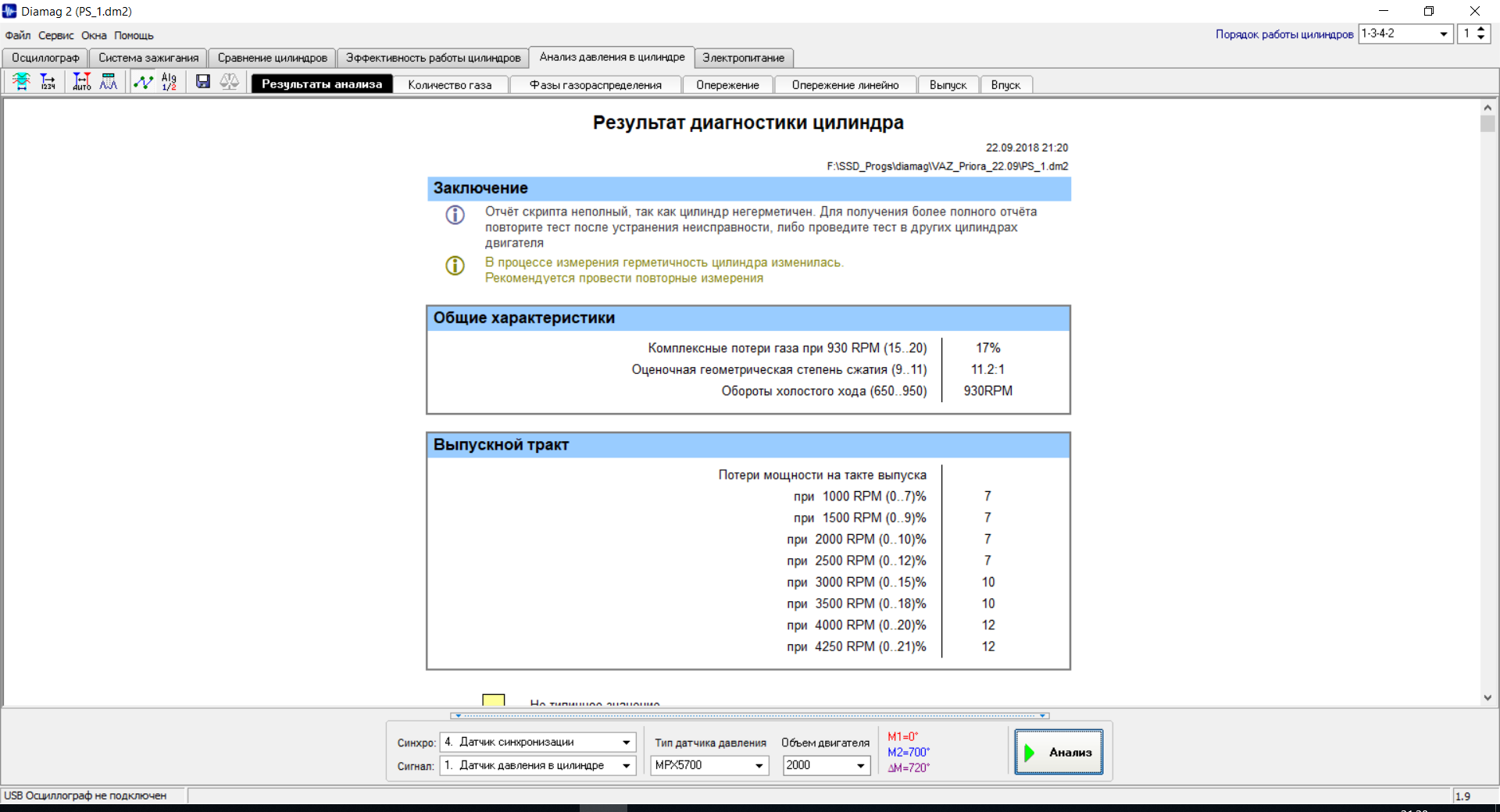The height and width of the screenshot is (812, 1500).
Task: Click the report scrollbar down arrow
Action: click(x=1487, y=697)
